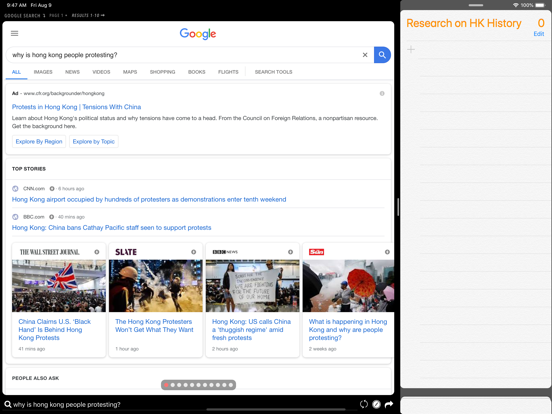Open options icon on Wall Street Journal card
The width and height of the screenshot is (552, 414).
[x=97, y=252]
